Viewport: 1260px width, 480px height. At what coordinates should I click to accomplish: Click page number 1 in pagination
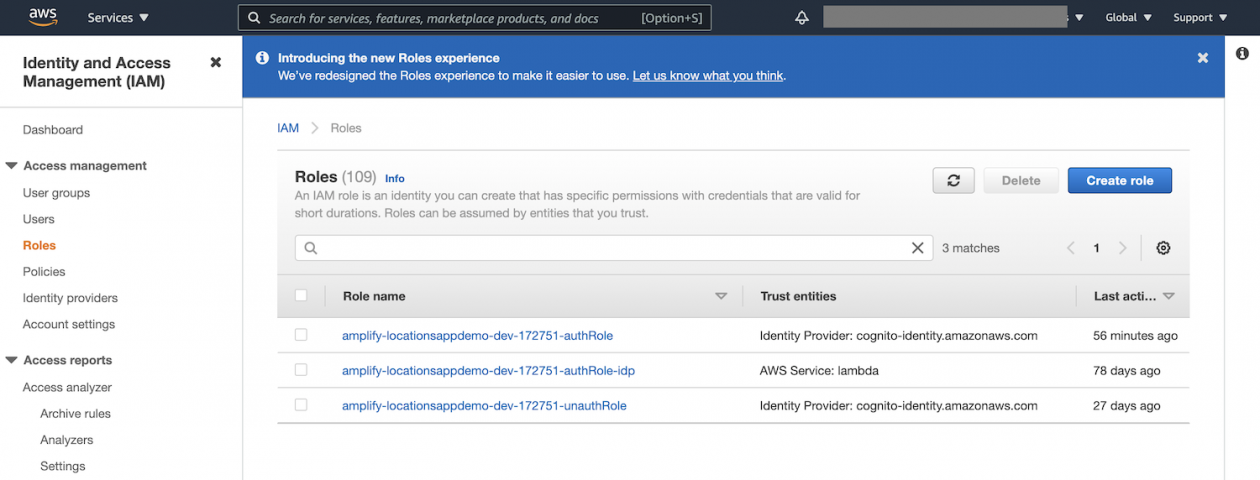[x=1097, y=248]
